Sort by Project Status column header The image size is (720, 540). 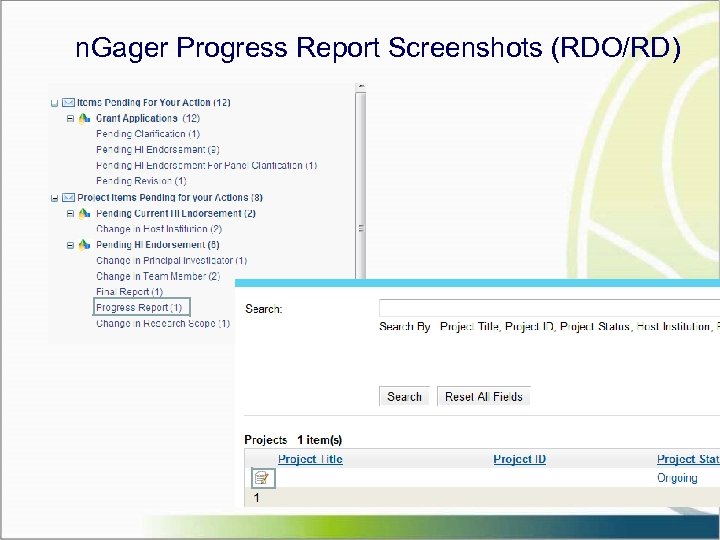pos(688,459)
